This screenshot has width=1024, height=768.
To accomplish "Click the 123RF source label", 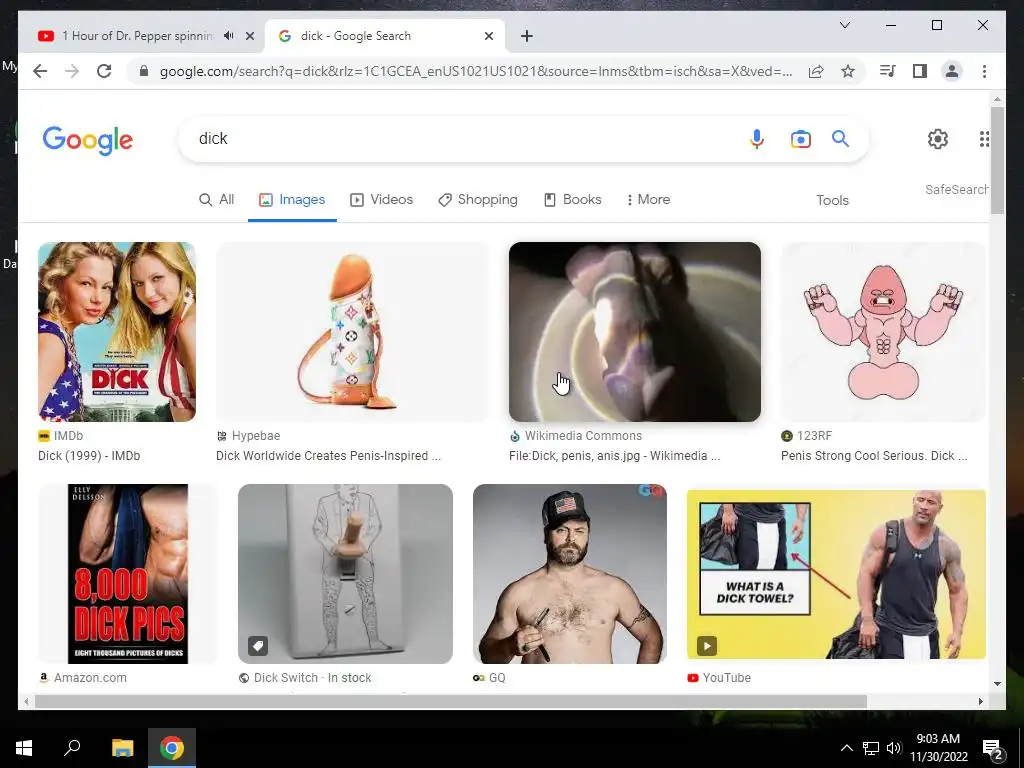I will pos(807,436).
